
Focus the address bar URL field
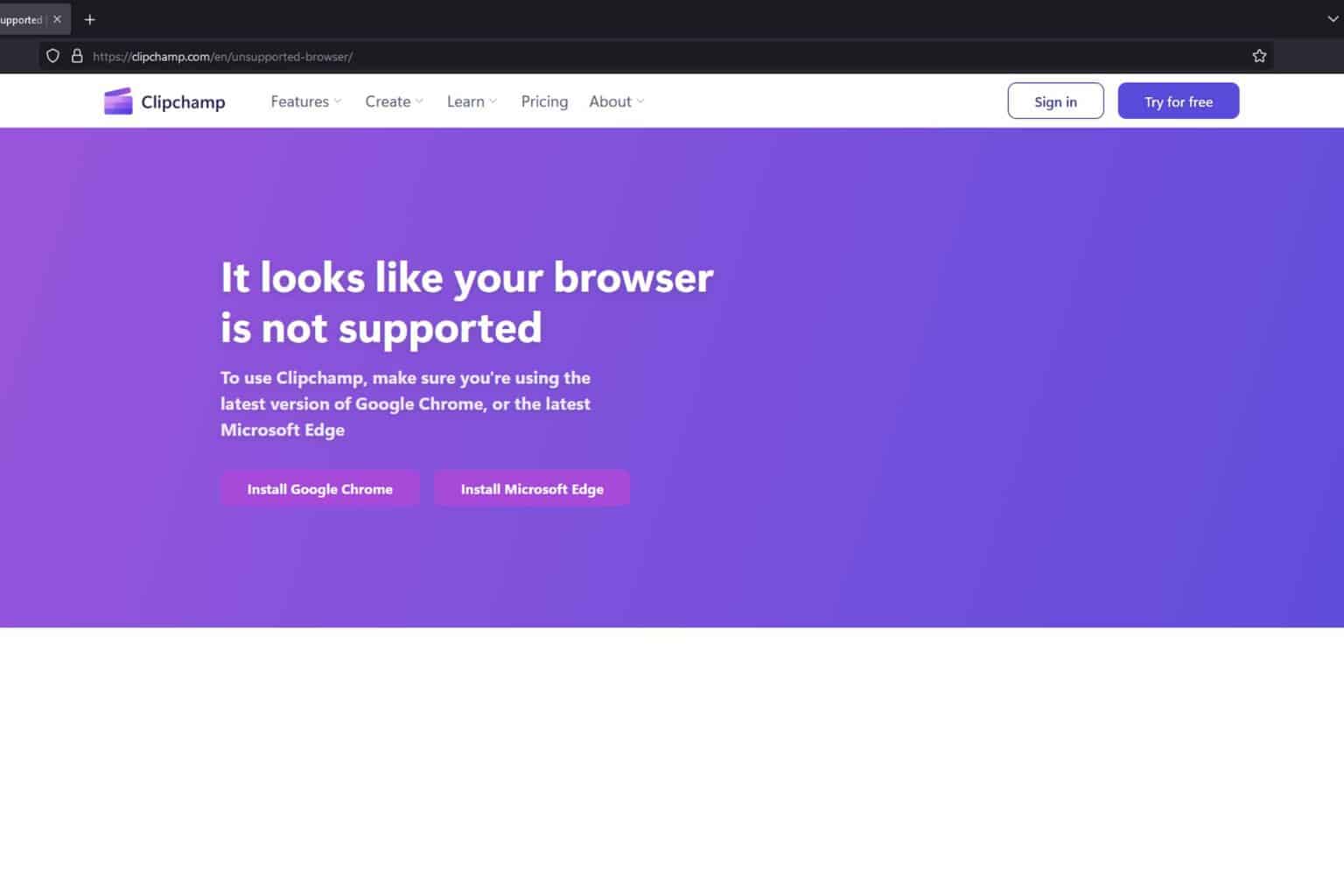[656, 56]
